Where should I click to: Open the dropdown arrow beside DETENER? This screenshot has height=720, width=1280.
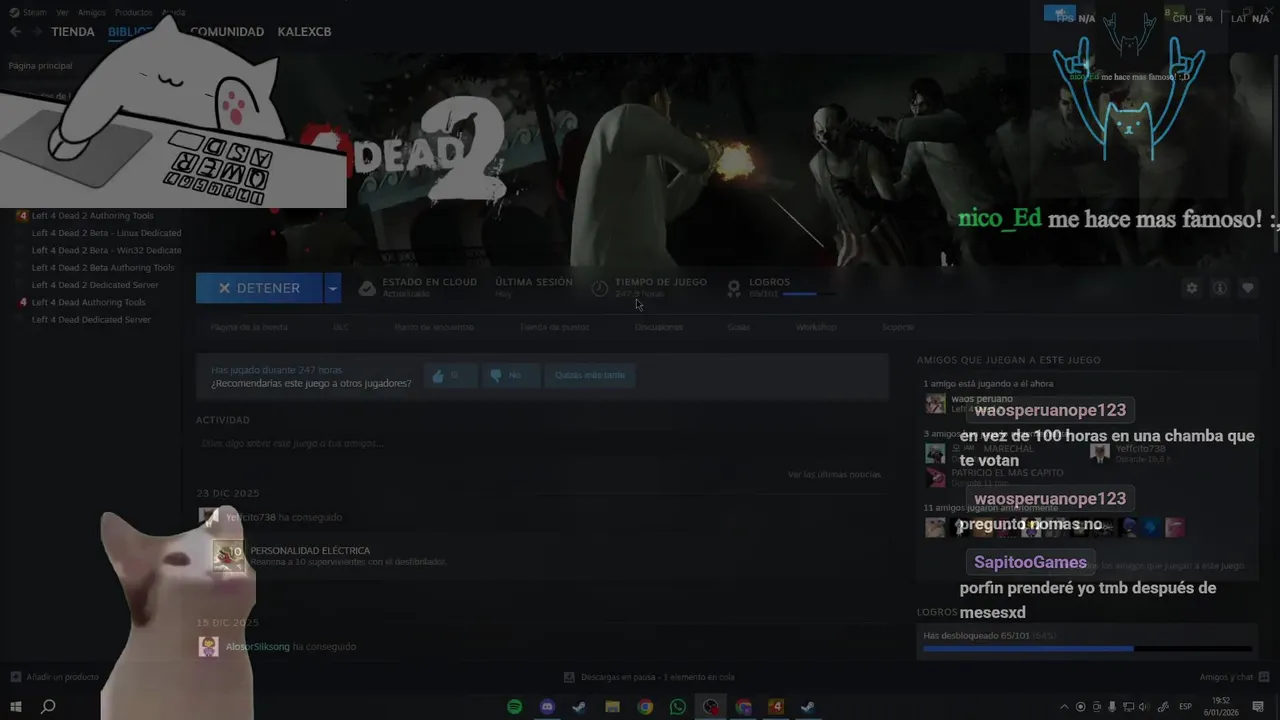click(x=333, y=288)
